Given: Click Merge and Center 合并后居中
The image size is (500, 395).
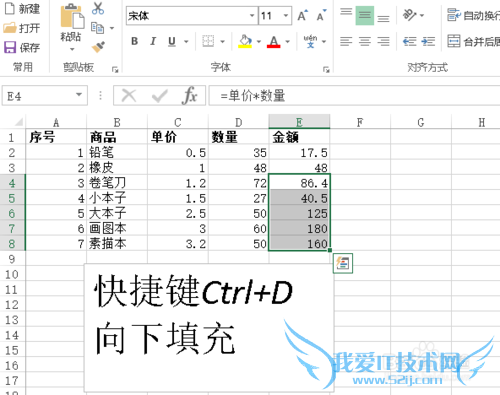Looking at the screenshot, I should pyautogui.click(x=473, y=41).
